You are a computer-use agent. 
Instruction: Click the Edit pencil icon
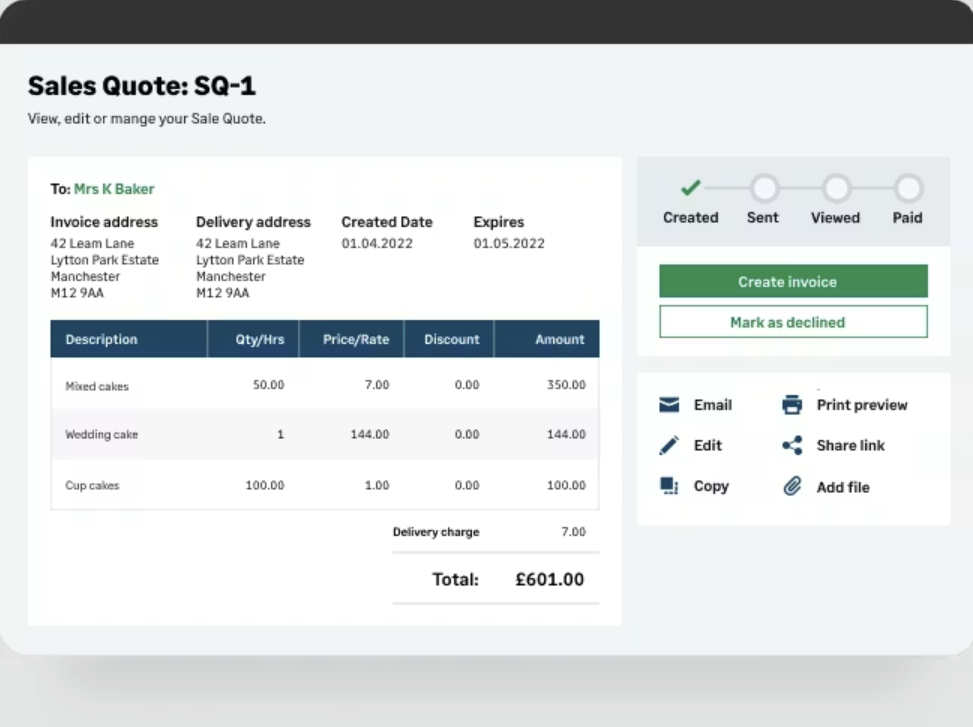click(x=669, y=445)
